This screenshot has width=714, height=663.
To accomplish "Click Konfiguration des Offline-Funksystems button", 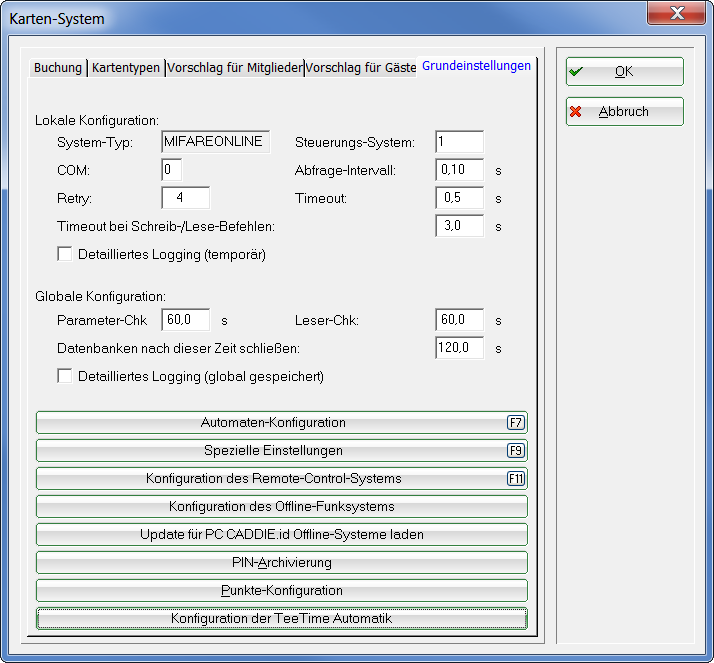I will (281, 507).
